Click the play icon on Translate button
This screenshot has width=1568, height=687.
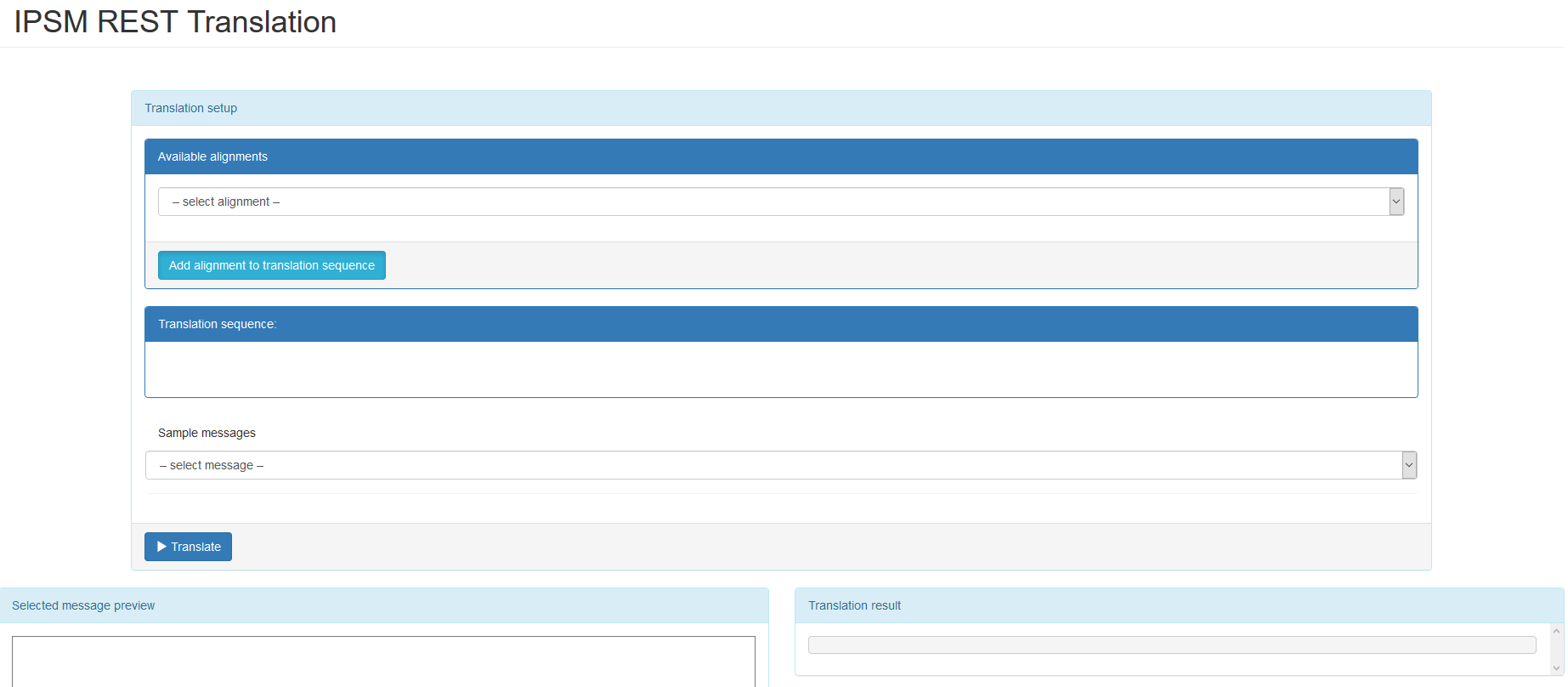coord(161,547)
